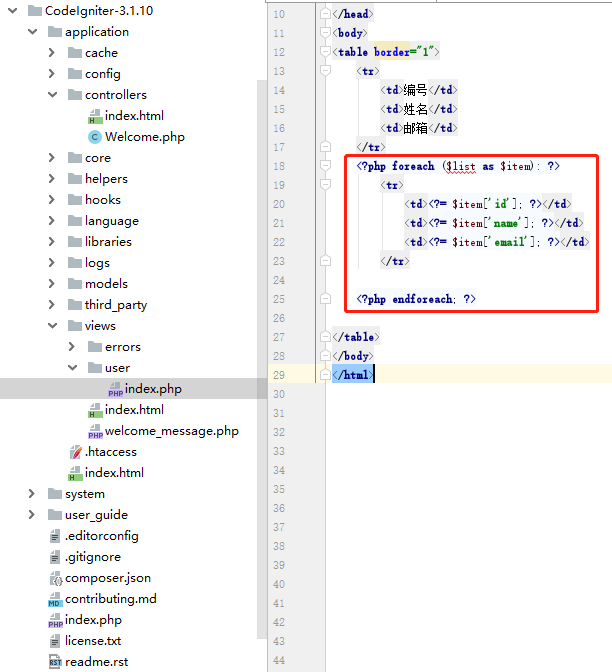Select the user_guide folder name
612x672 pixels.
click(96, 515)
